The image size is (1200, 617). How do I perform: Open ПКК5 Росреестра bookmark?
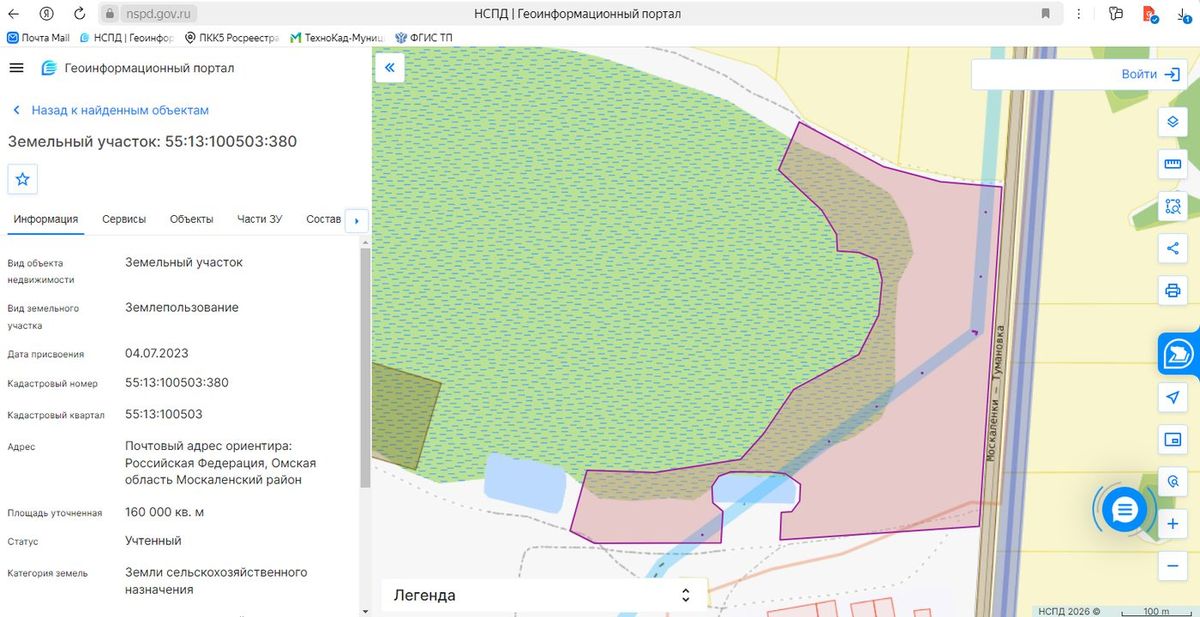coord(232,38)
